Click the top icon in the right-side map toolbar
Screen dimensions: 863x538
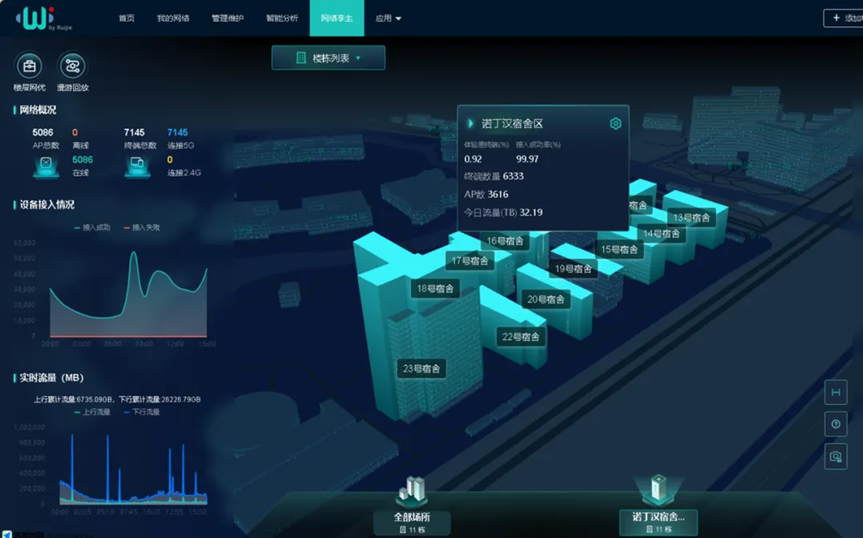click(835, 392)
